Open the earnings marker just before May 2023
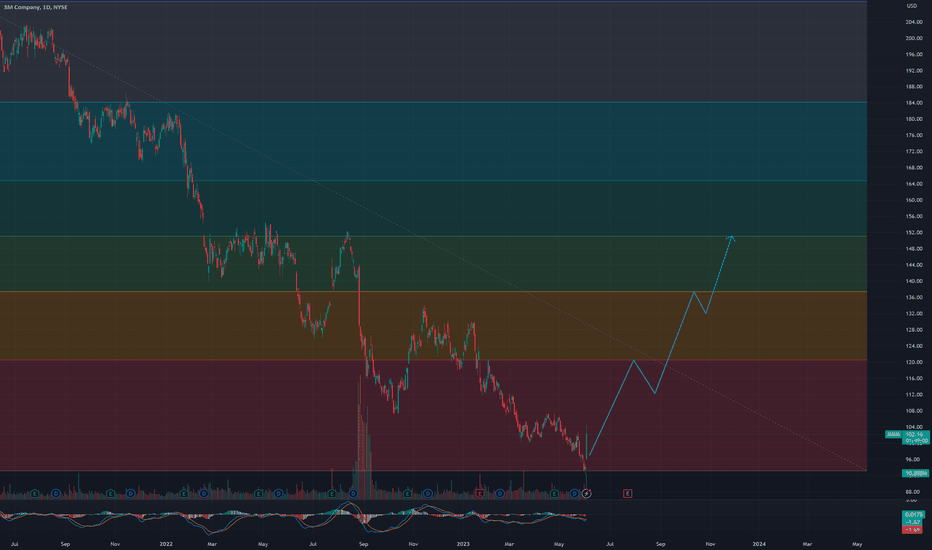The width and height of the screenshot is (932, 550). pos(555,494)
